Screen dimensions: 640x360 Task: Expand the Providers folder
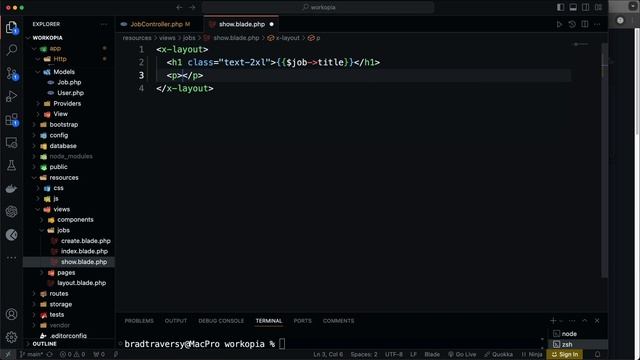pos(38,104)
